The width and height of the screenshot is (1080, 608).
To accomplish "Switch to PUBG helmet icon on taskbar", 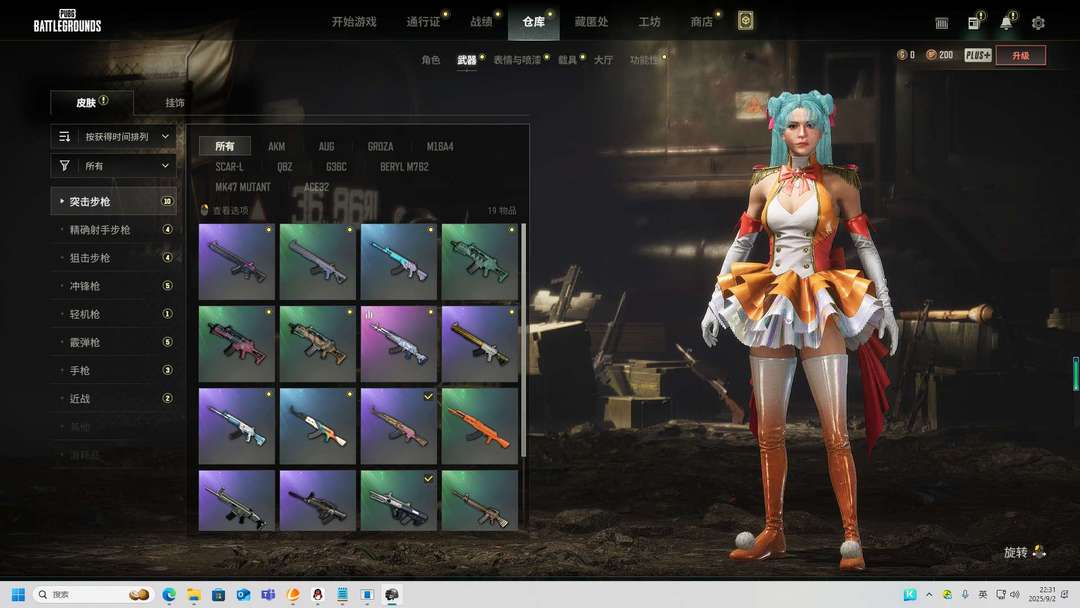I will coord(392,594).
